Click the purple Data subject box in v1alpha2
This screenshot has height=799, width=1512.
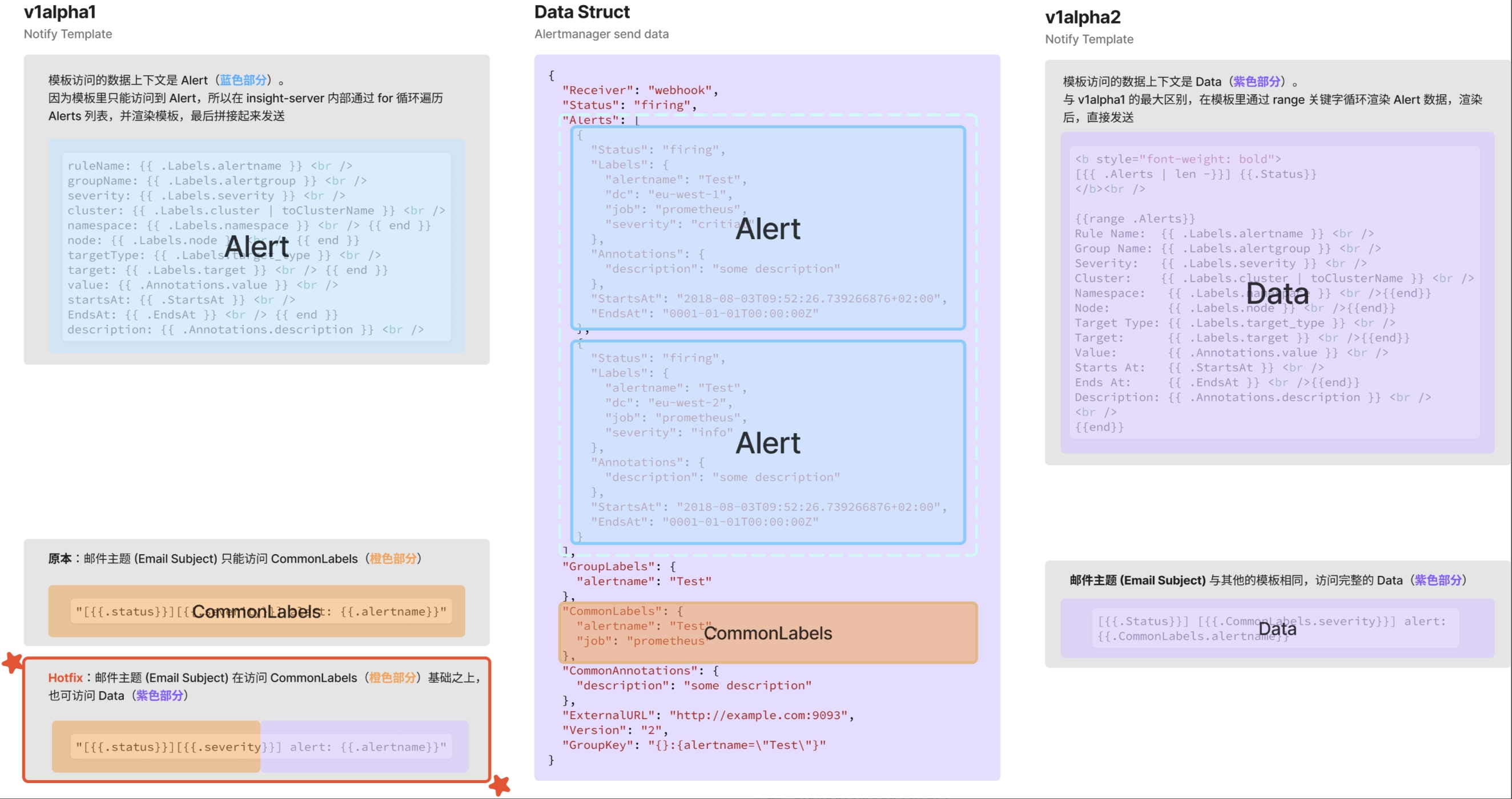[1277, 629]
